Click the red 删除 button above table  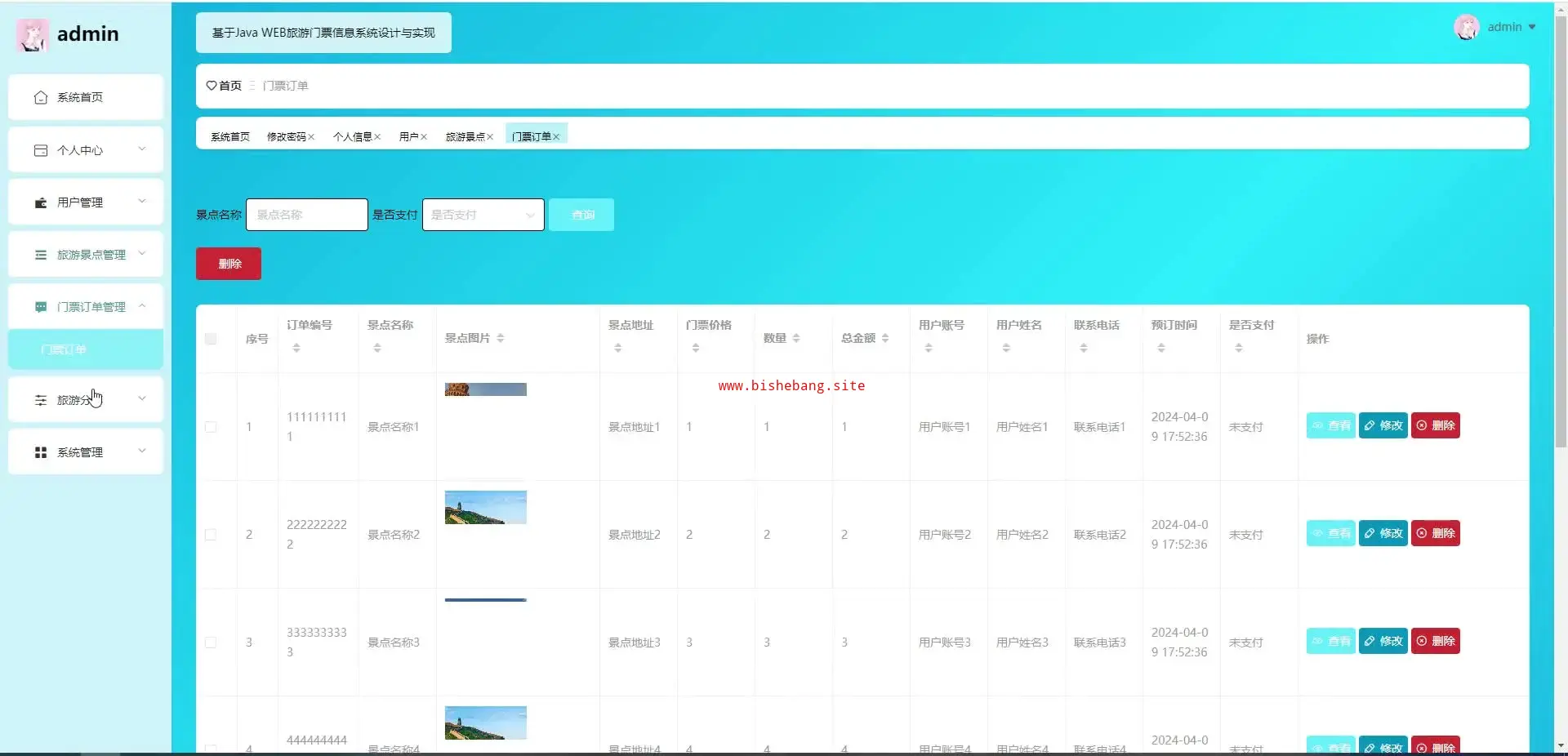point(229,264)
